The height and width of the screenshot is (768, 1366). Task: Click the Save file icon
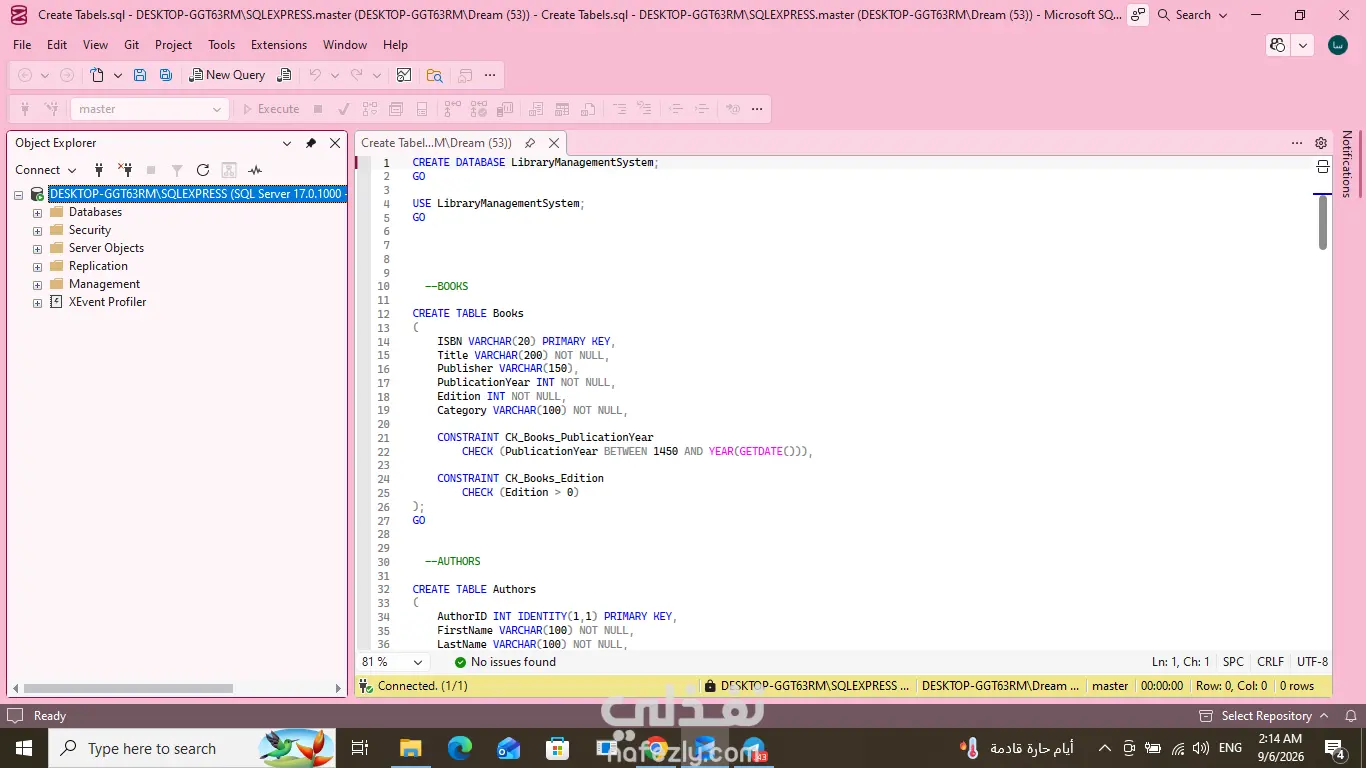pyautogui.click(x=140, y=75)
